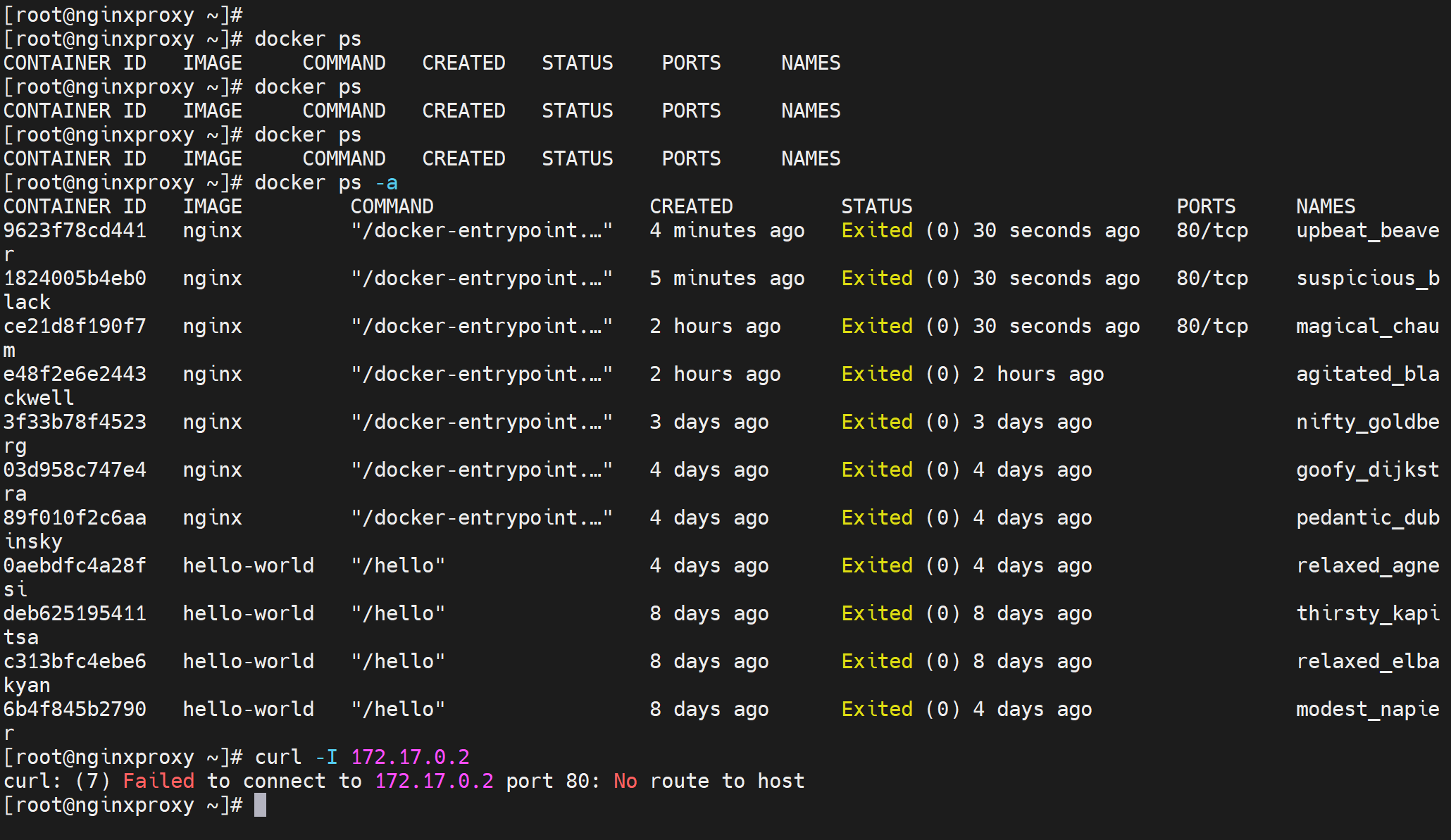
Task: Click the terminal cursor at last prompt
Action: tap(260, 805)
